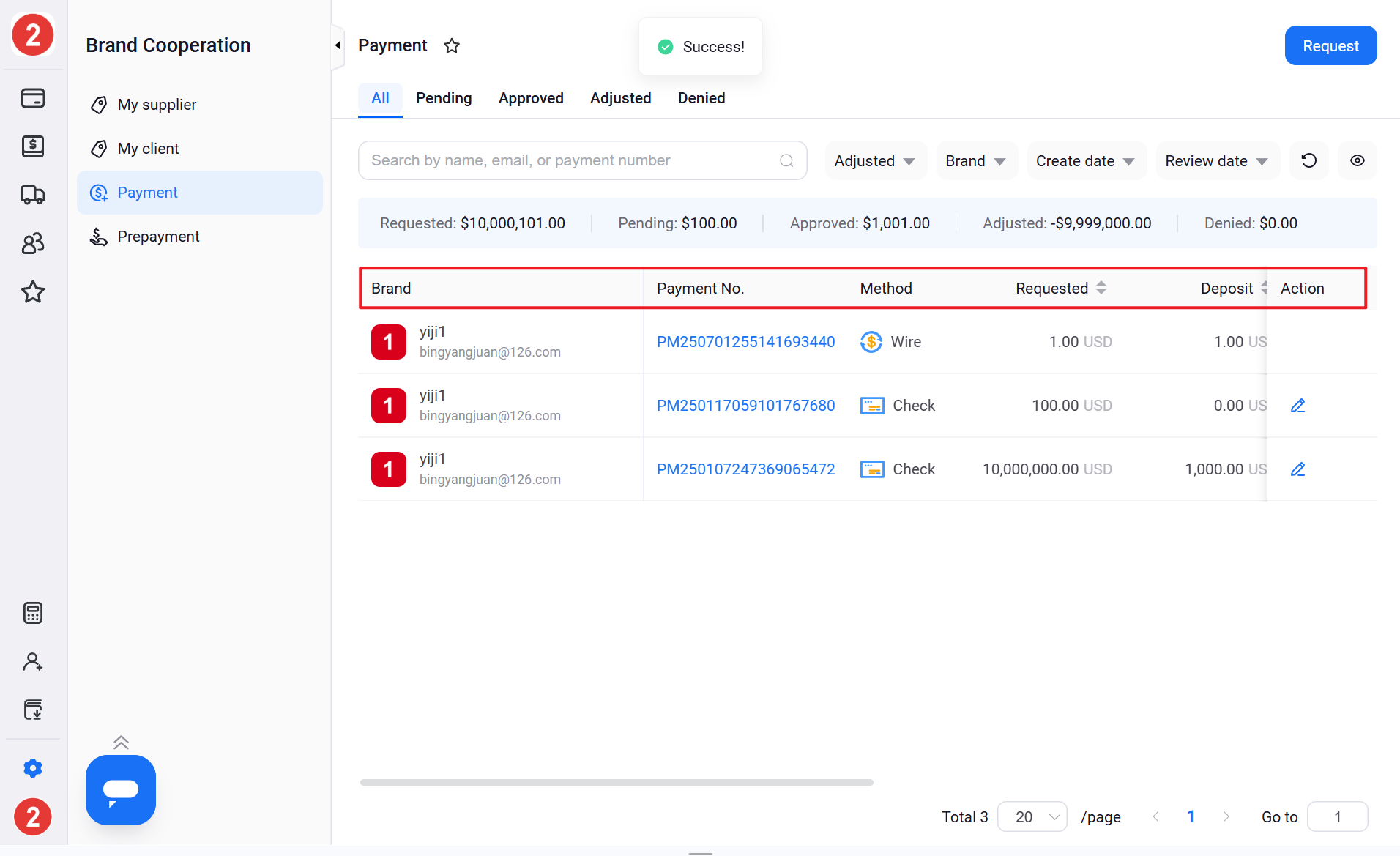This screenshot has width=1400, height=856.
Task: Edit payment PM250107247369065472 with pencil icon
Action: [1297, 469]
